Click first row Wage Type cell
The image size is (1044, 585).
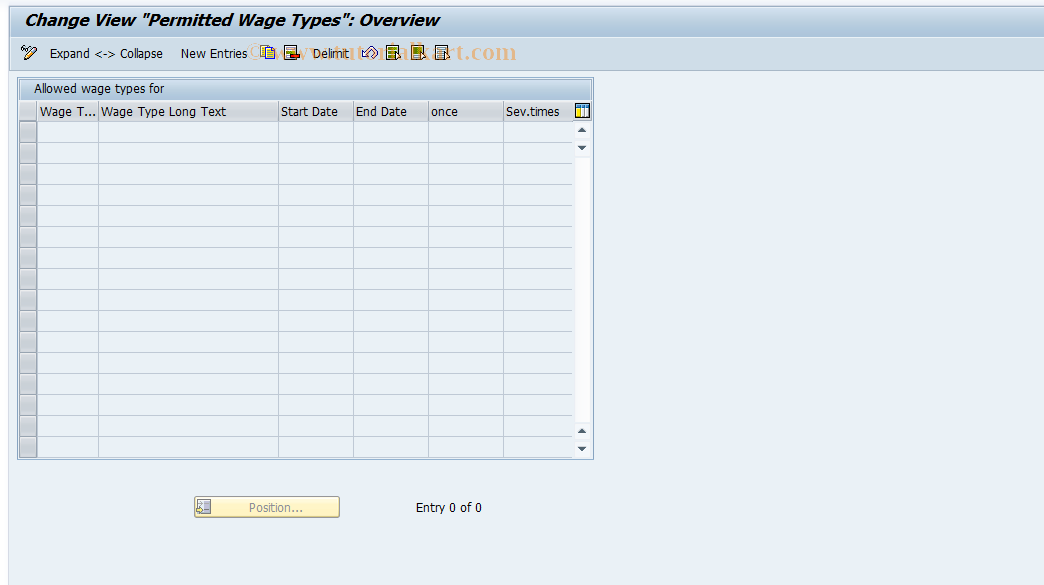click(x=68, y=132)
